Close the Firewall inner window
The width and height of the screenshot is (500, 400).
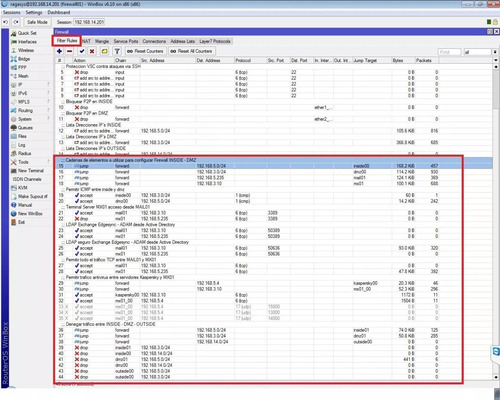(x=496, y=32)
